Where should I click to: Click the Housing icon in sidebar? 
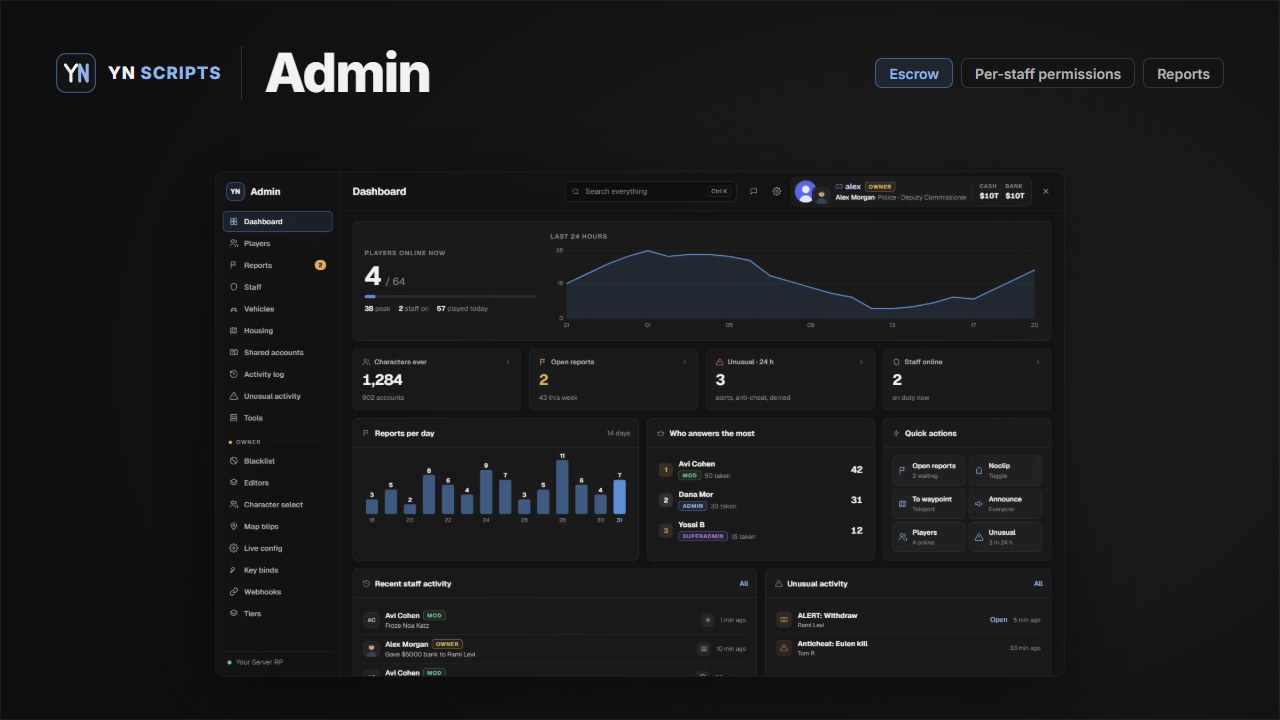click(x=233, y=331)
